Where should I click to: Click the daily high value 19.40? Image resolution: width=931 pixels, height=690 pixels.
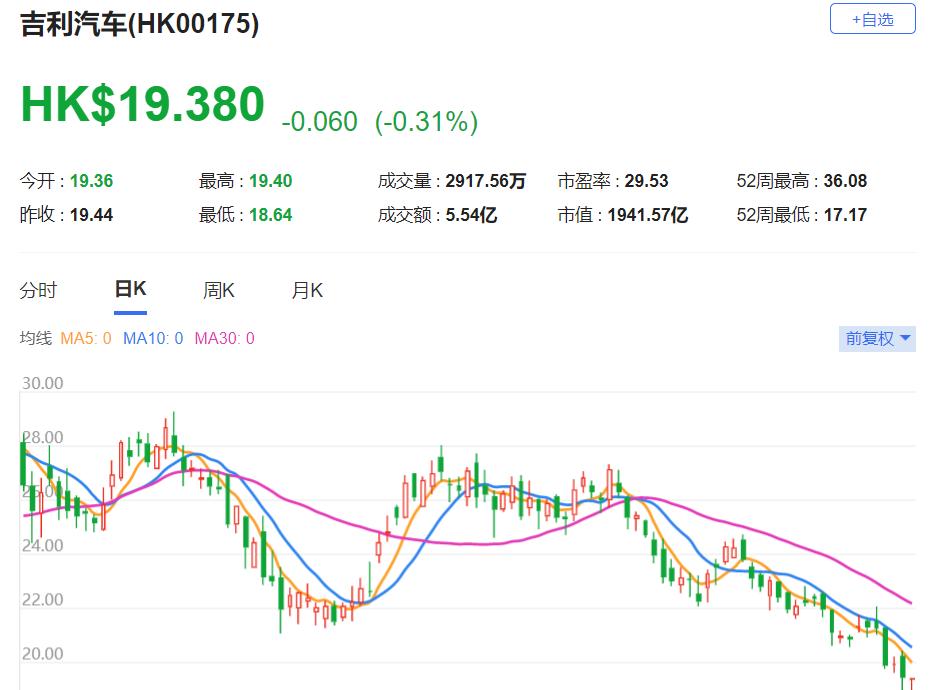pyautogui.click(x=271, y=181)
